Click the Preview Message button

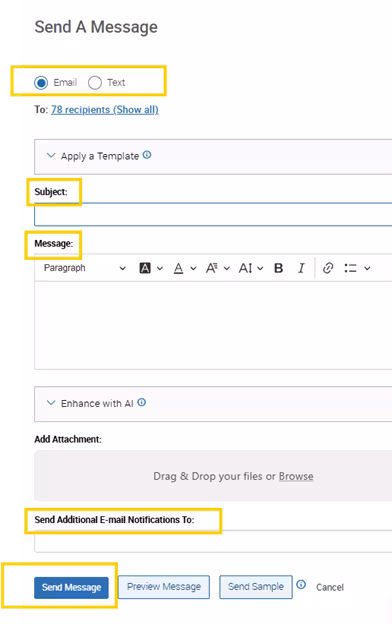point(164,587)
